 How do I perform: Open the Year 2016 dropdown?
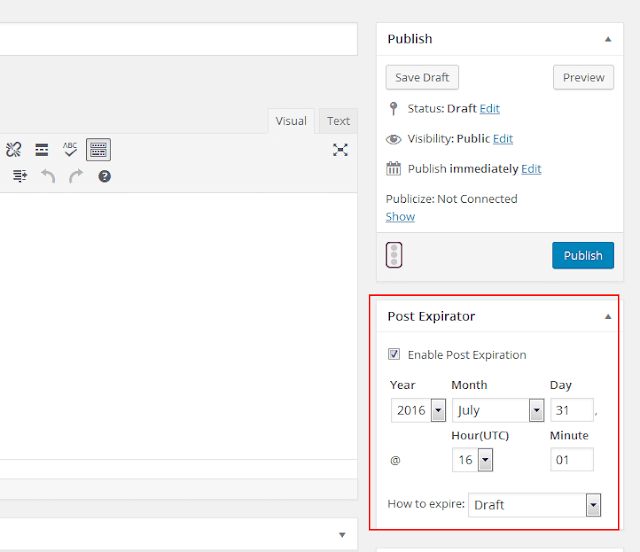(418, 410)
